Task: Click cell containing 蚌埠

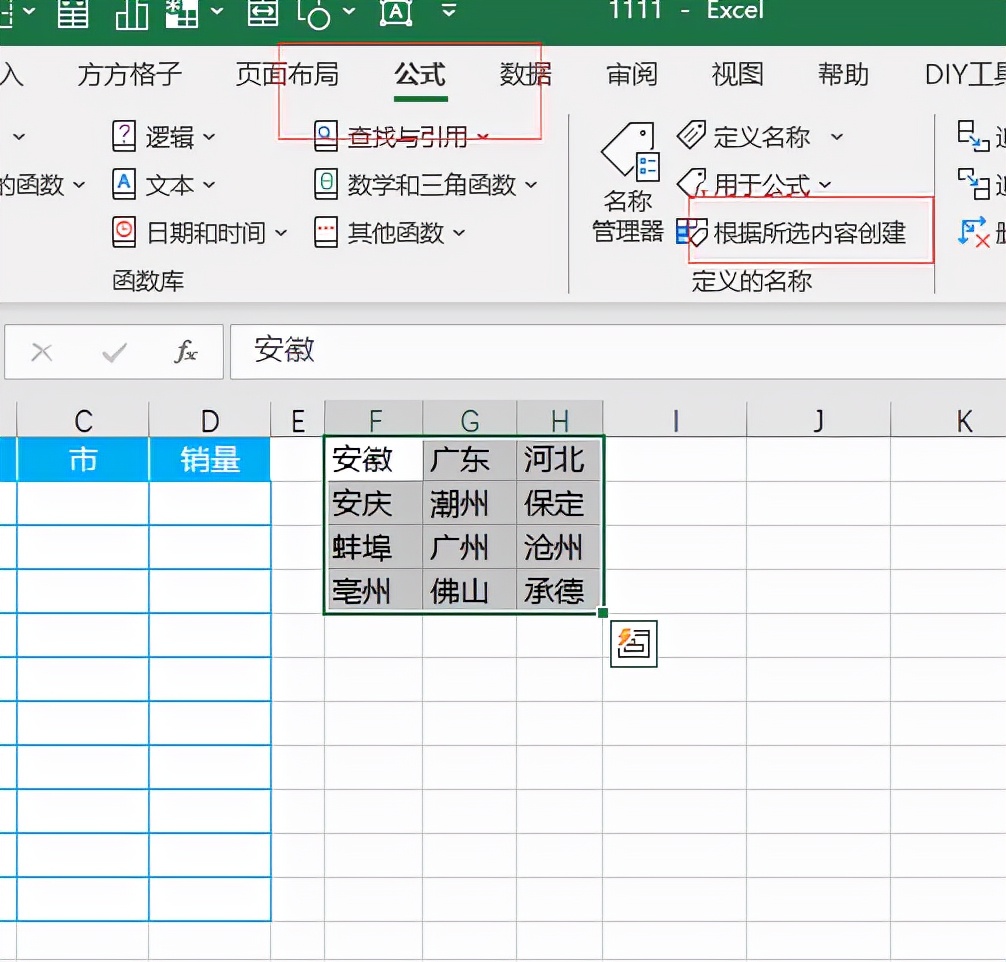Action: (374, 547)
